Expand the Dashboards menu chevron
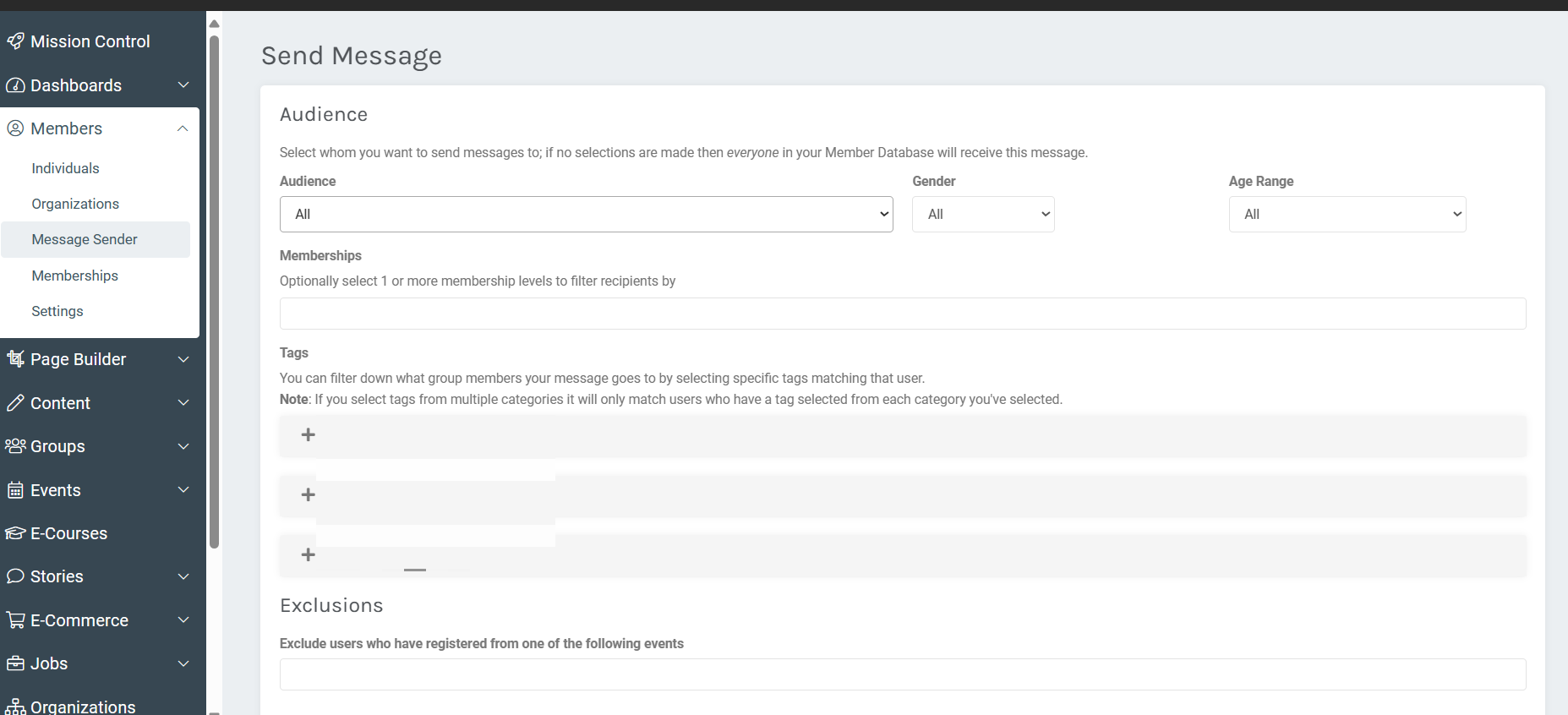The width and height of the screenshot is (1568, 715). tap(183, 85)
